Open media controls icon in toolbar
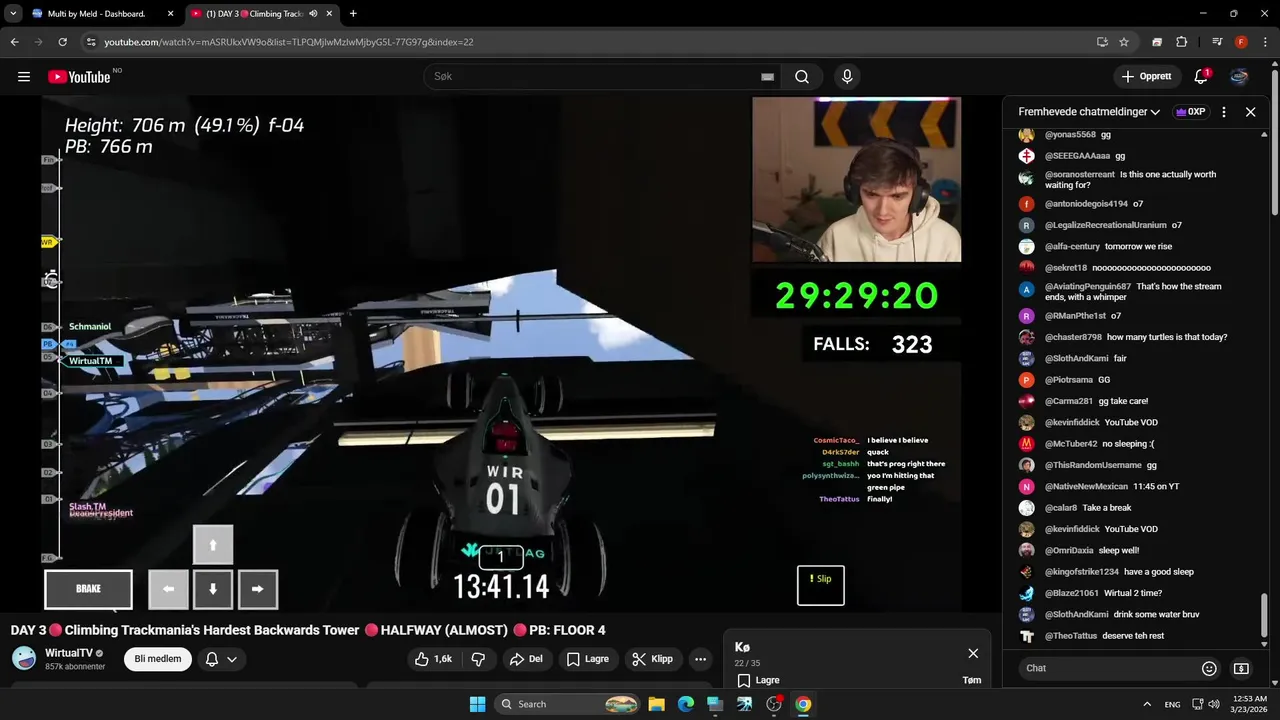The image size is (1280, 720). 1217,42
